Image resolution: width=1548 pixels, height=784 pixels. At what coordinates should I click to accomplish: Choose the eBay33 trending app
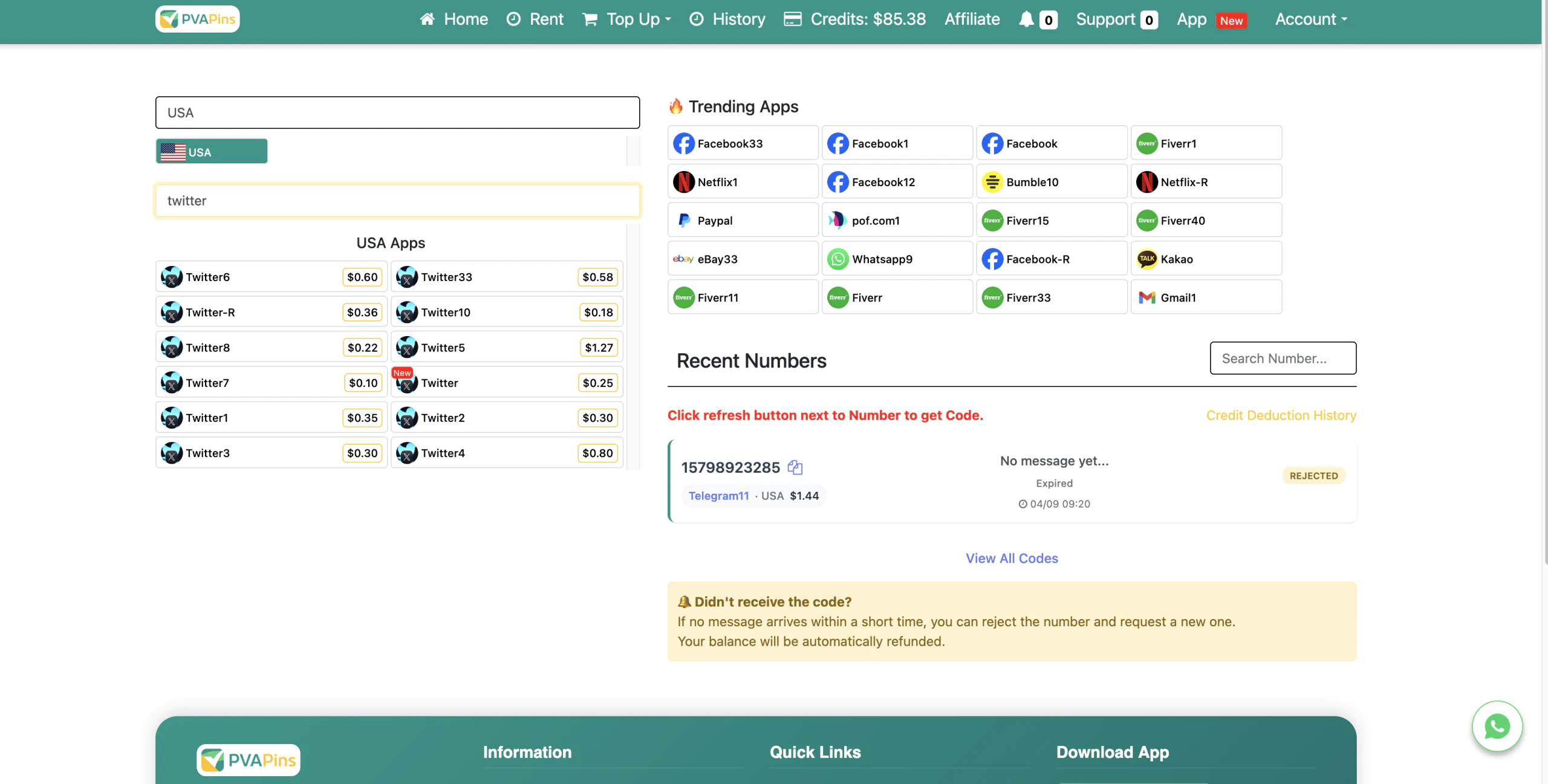[x=743, y=259]
